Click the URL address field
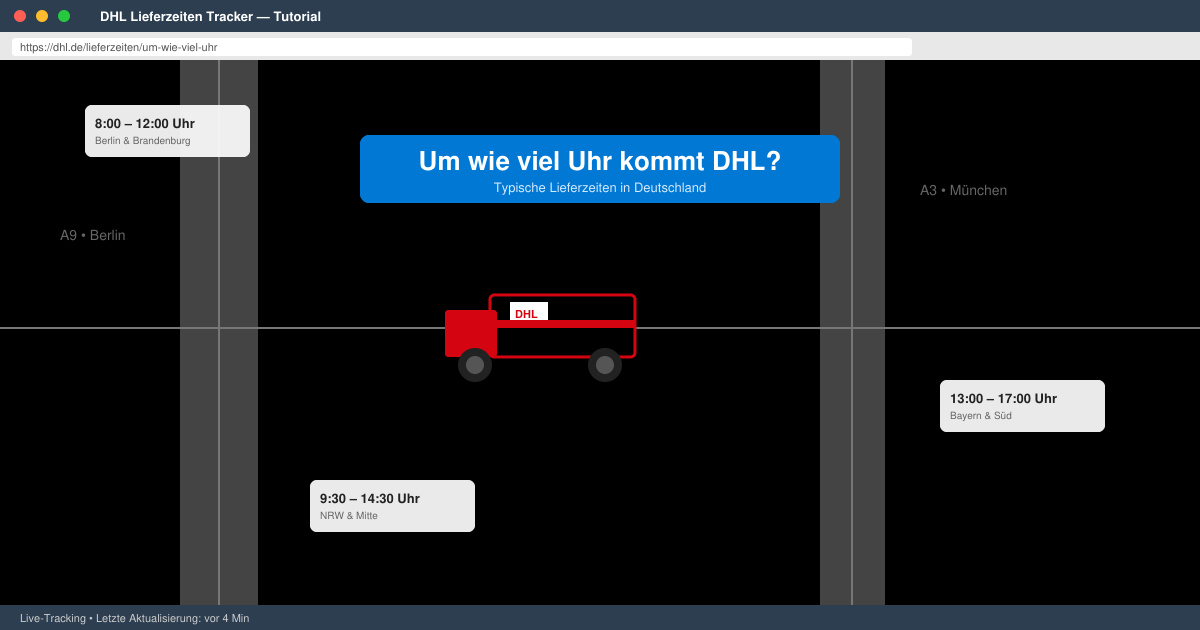The height and width of the screenshot is (630, 1200). (462, 47)
